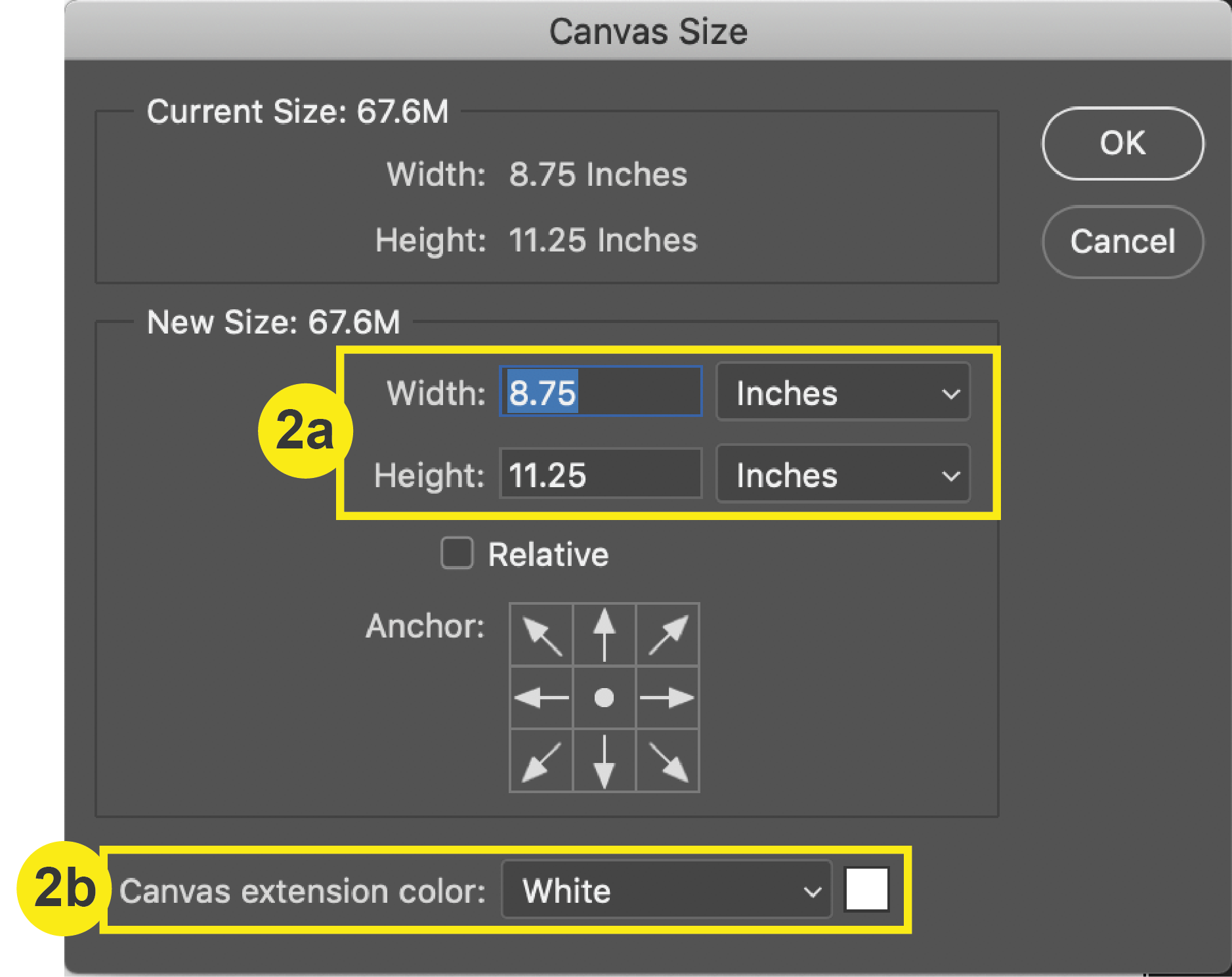Open the Width units Inches dropdown
The width and height of the screenshot is (1232, 977).
pos(843,392)
